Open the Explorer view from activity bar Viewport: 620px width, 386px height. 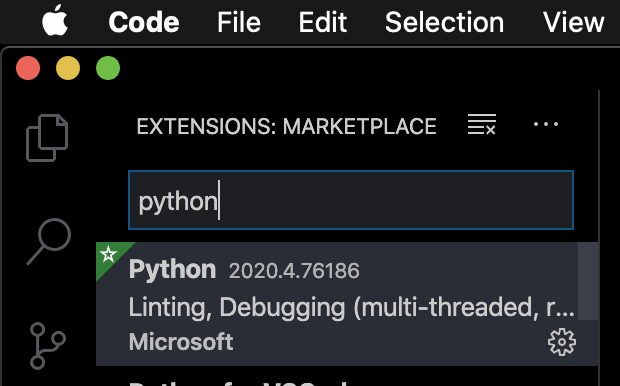pyautogui.click(x=47, y=138)
